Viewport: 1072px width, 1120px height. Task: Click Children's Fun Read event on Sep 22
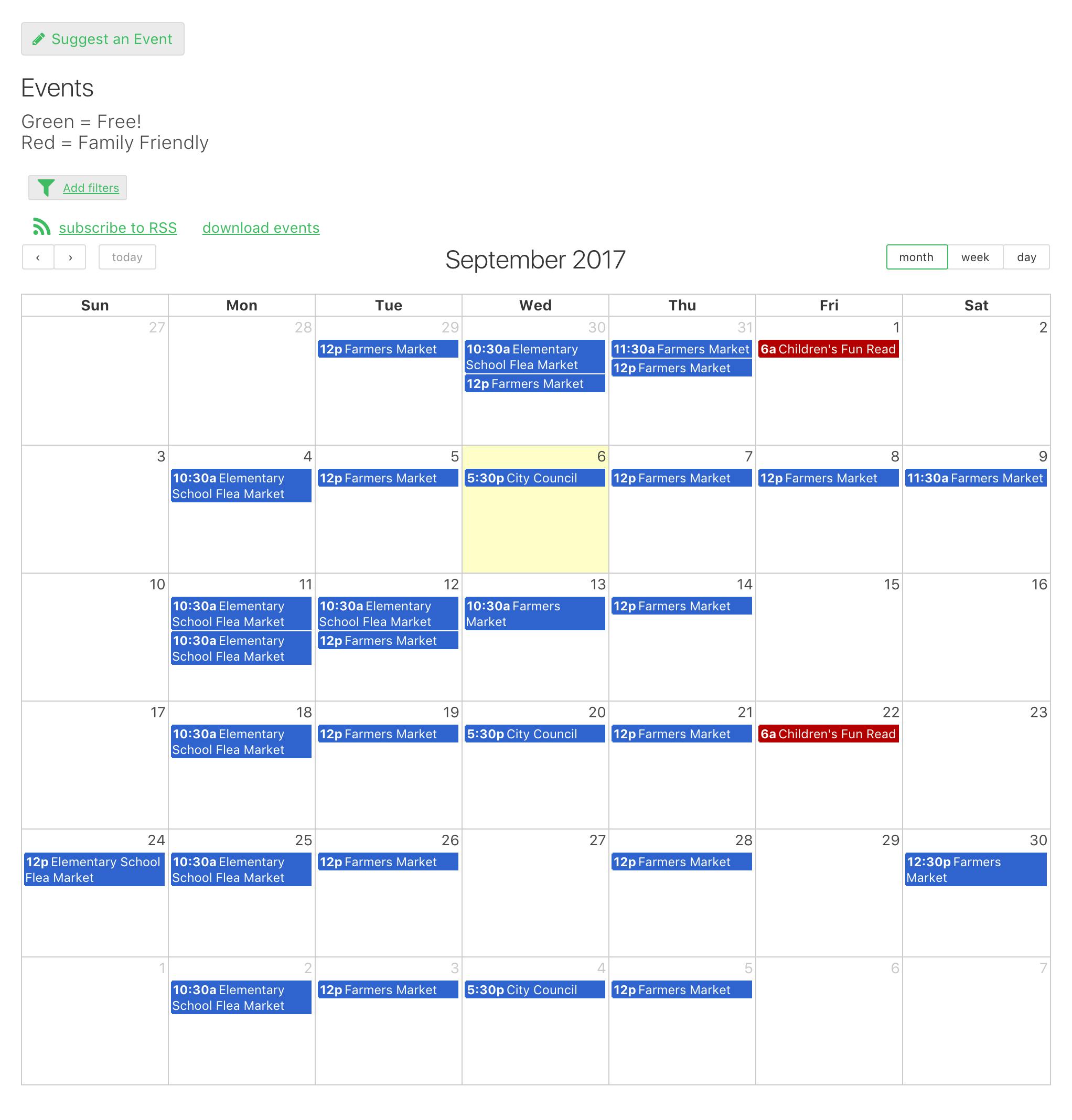pos(828,734)
